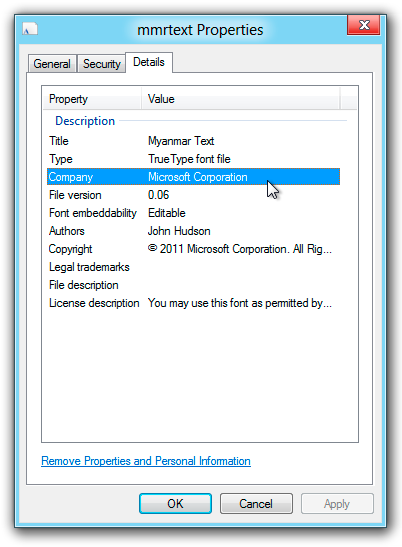Screen dimensions: 402x547
Task: Select the Type row TrueType font file
Action: coord(193,159)
